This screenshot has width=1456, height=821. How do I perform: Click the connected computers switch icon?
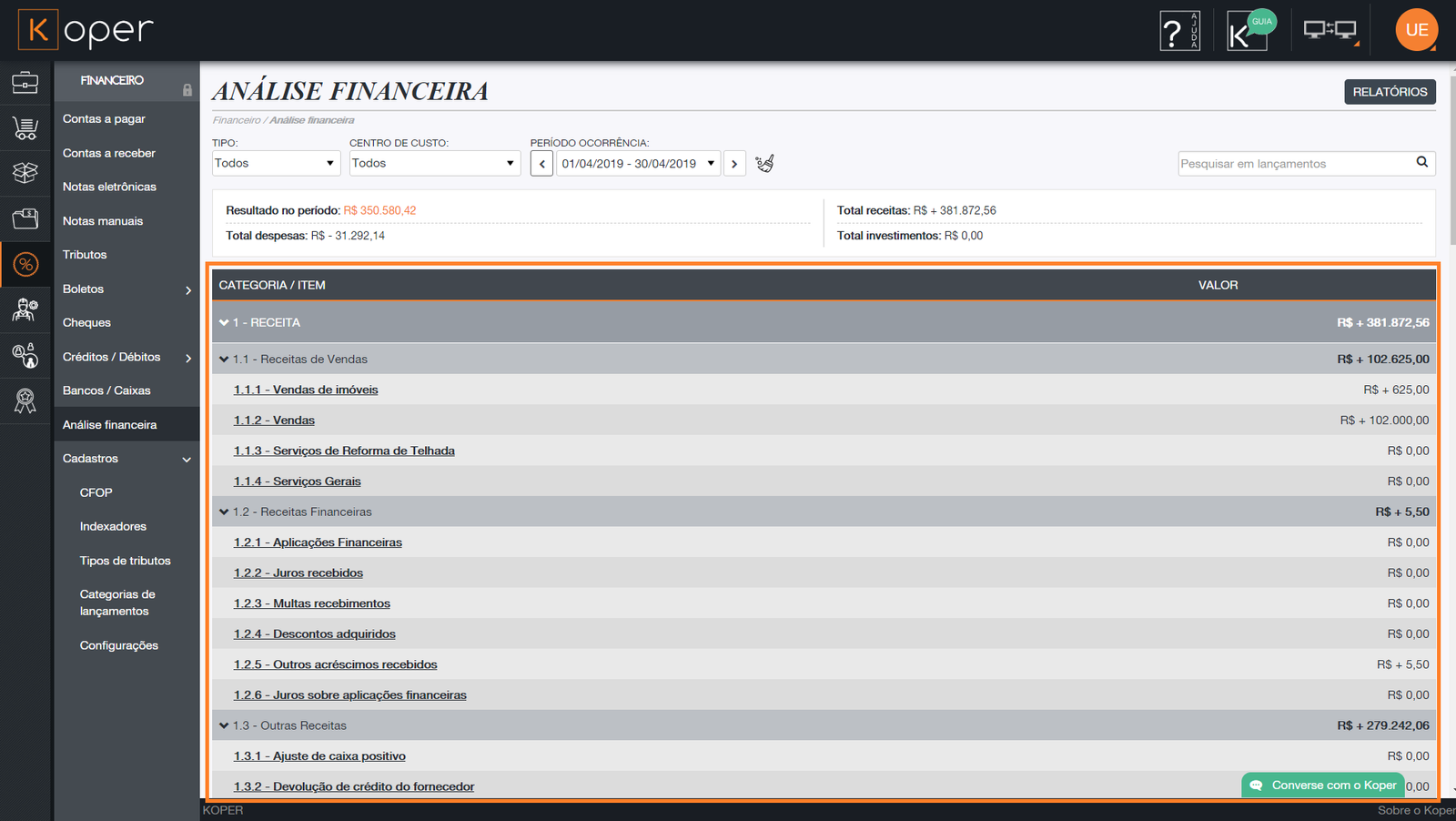click(x=1330, y=31)
